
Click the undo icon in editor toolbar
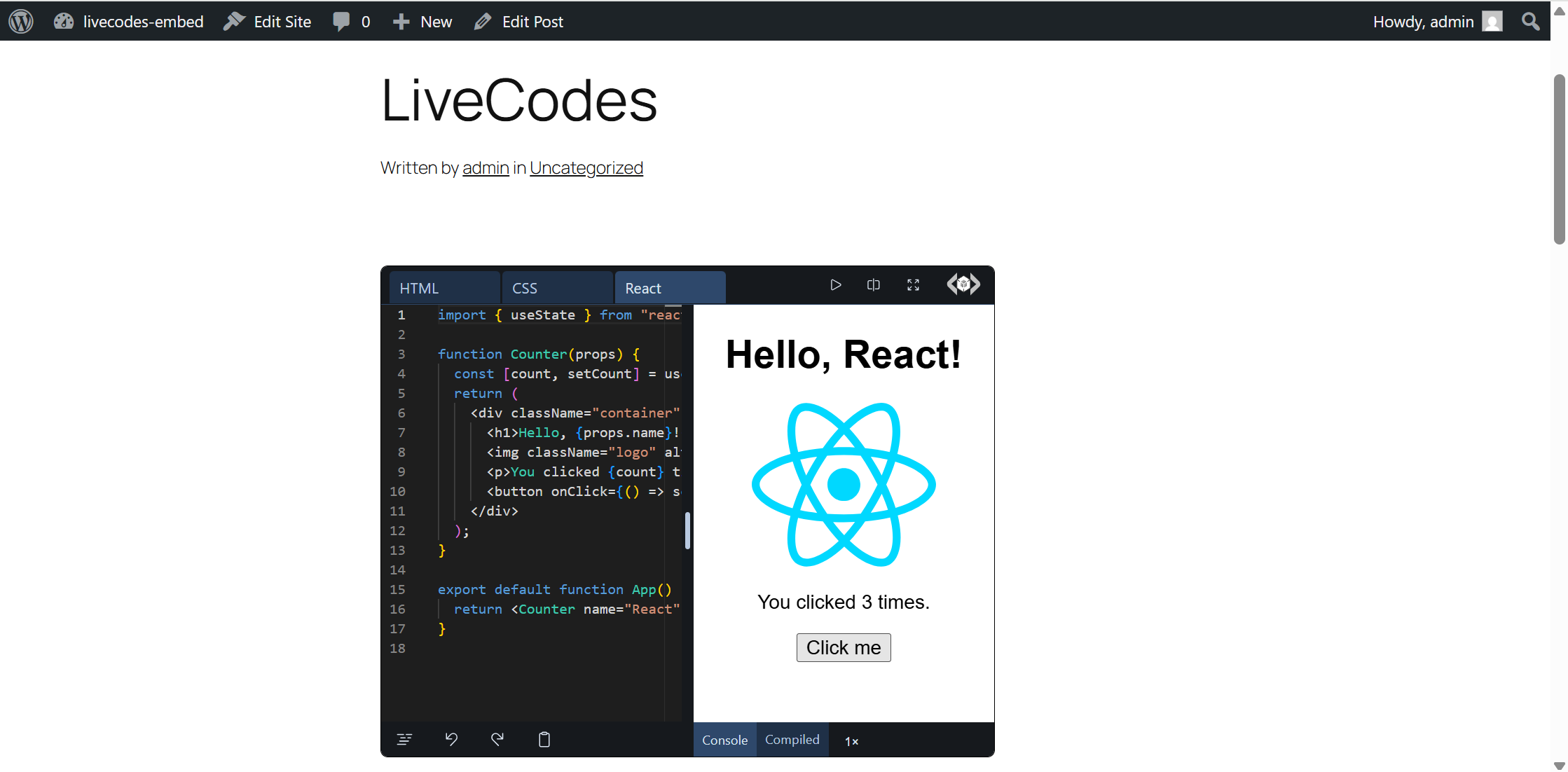(x=451, y=739)
